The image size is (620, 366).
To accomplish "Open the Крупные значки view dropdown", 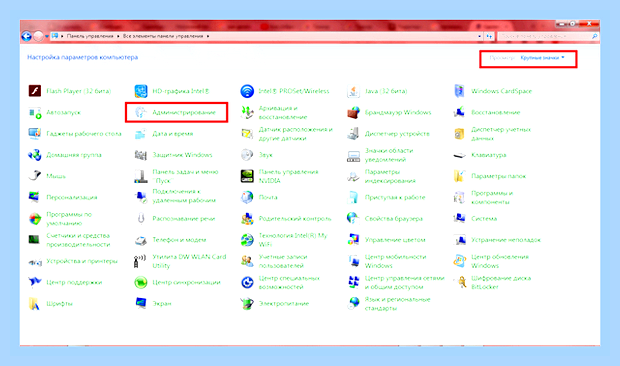I will point(542,58).
